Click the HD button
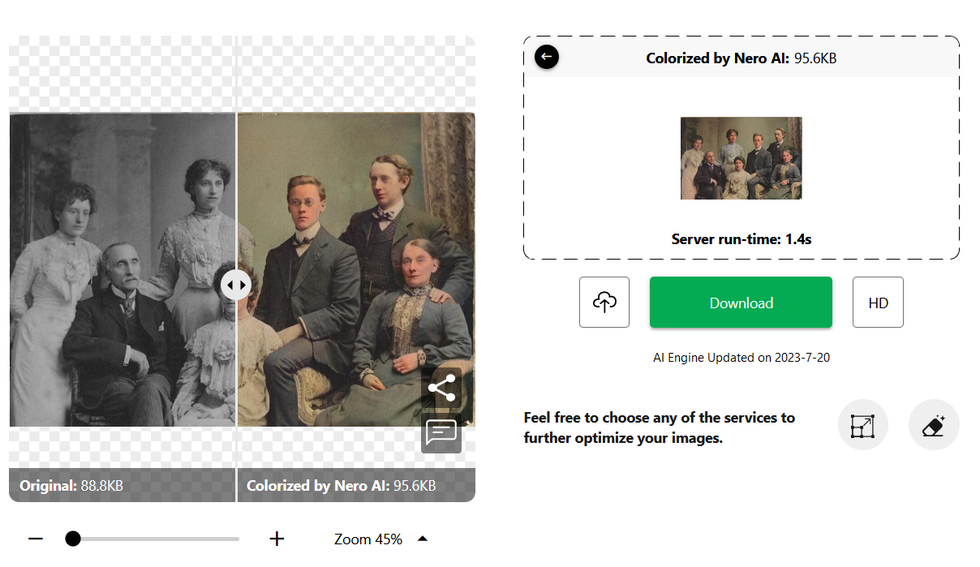The image size is (980, 567). [877, 302]
